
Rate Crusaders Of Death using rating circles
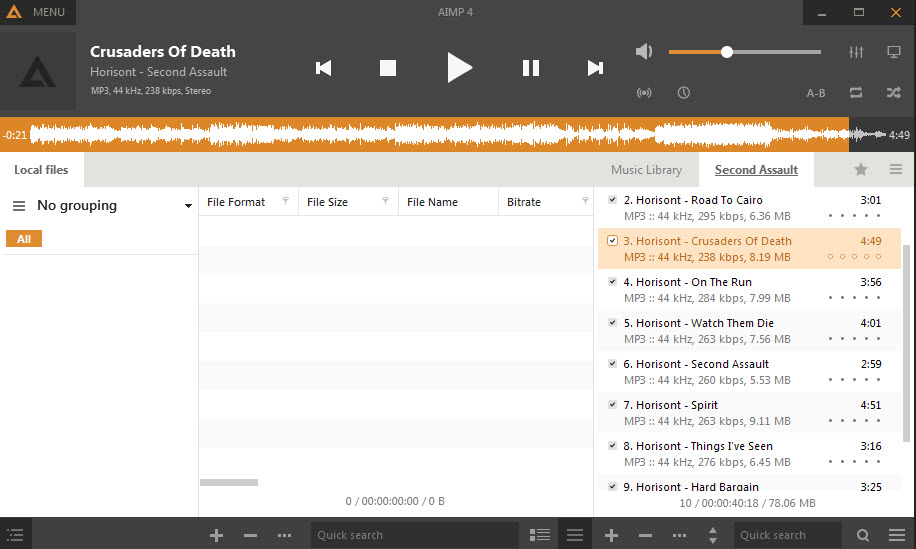[x=854, y=256]
